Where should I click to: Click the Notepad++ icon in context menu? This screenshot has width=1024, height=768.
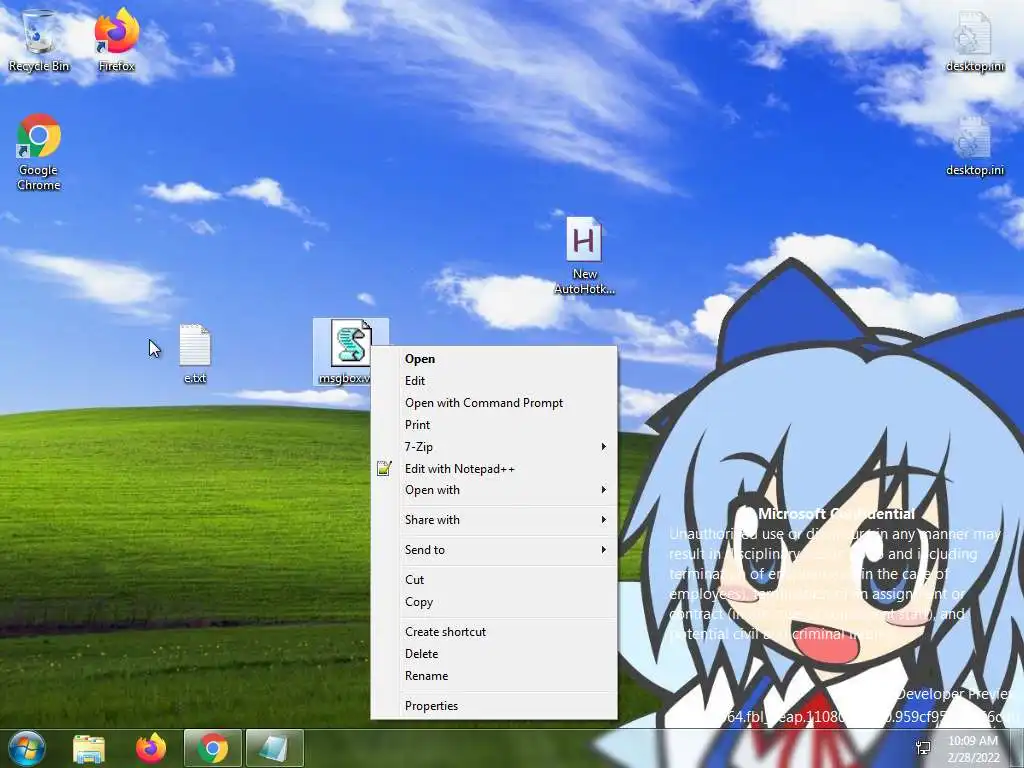(384, 468)
